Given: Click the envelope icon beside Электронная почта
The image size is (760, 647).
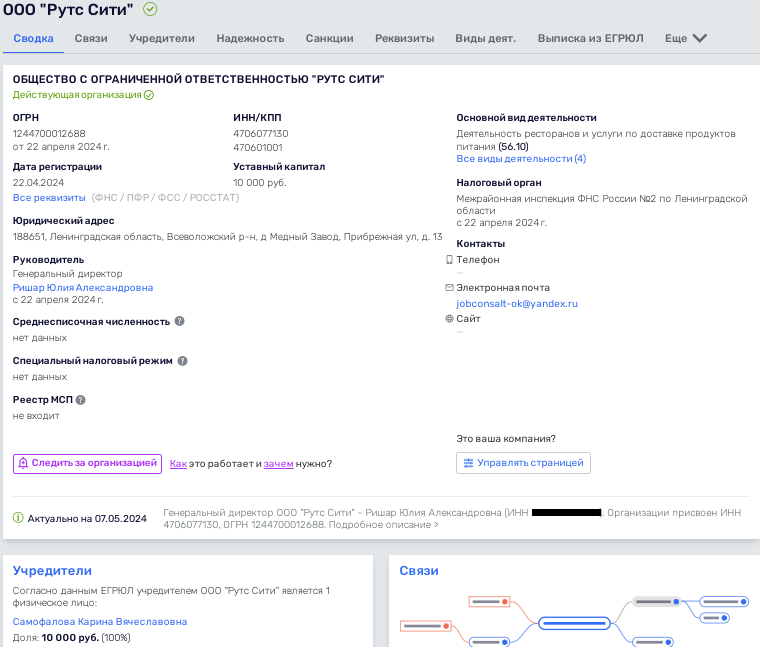Looking at the screenshot, I should 449,288.
